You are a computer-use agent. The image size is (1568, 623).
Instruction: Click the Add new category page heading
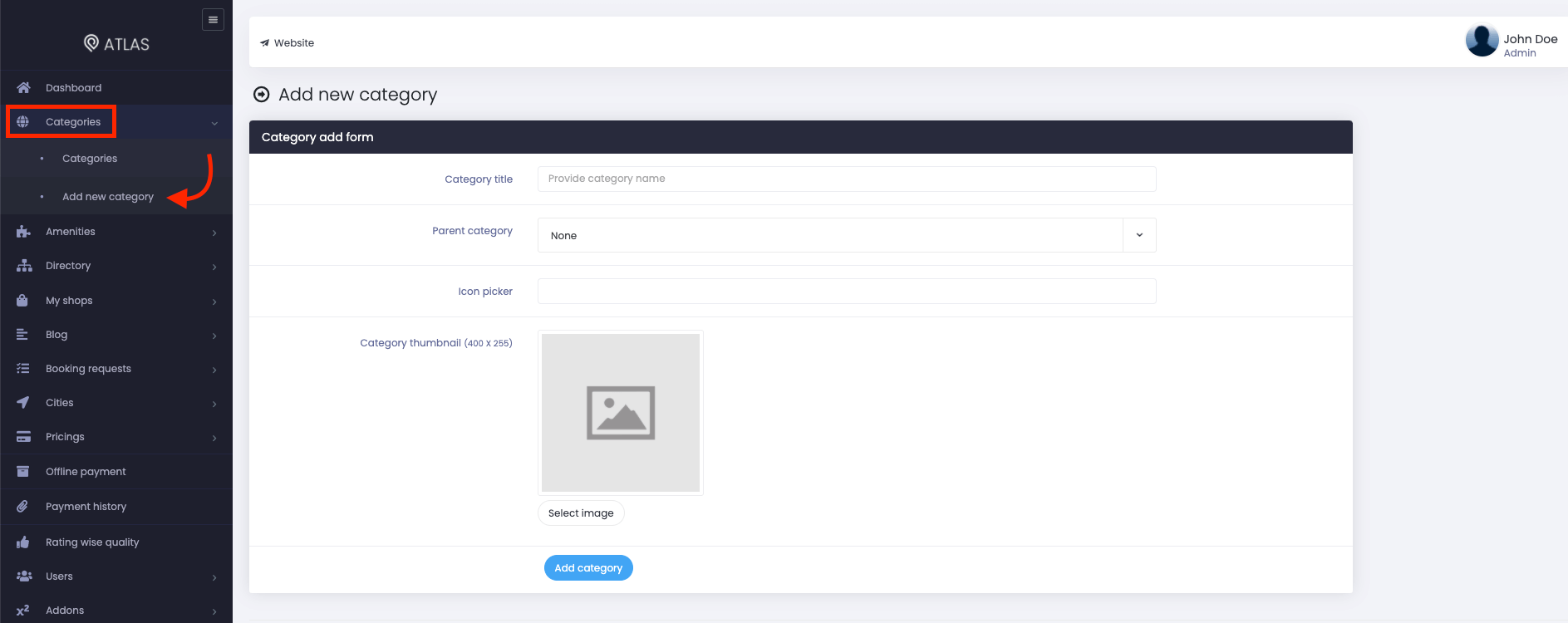pyautogui.click(x=358, y=95)
